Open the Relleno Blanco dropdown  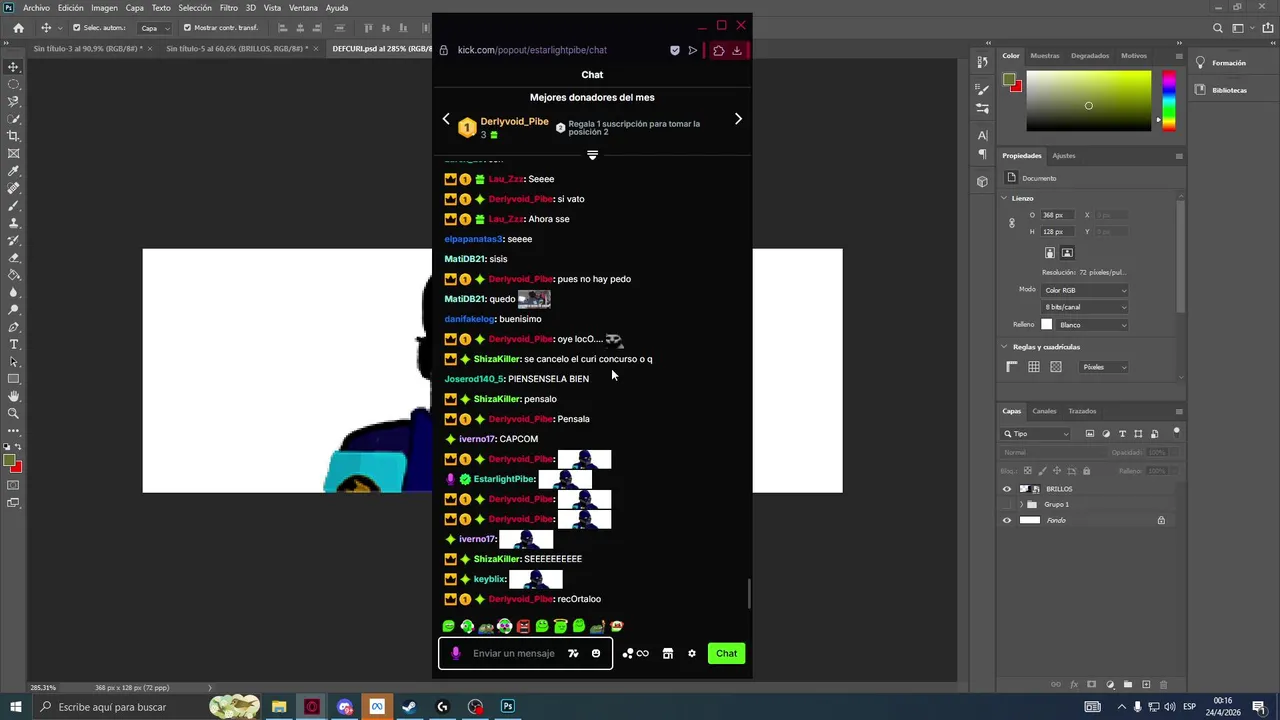1093,324
